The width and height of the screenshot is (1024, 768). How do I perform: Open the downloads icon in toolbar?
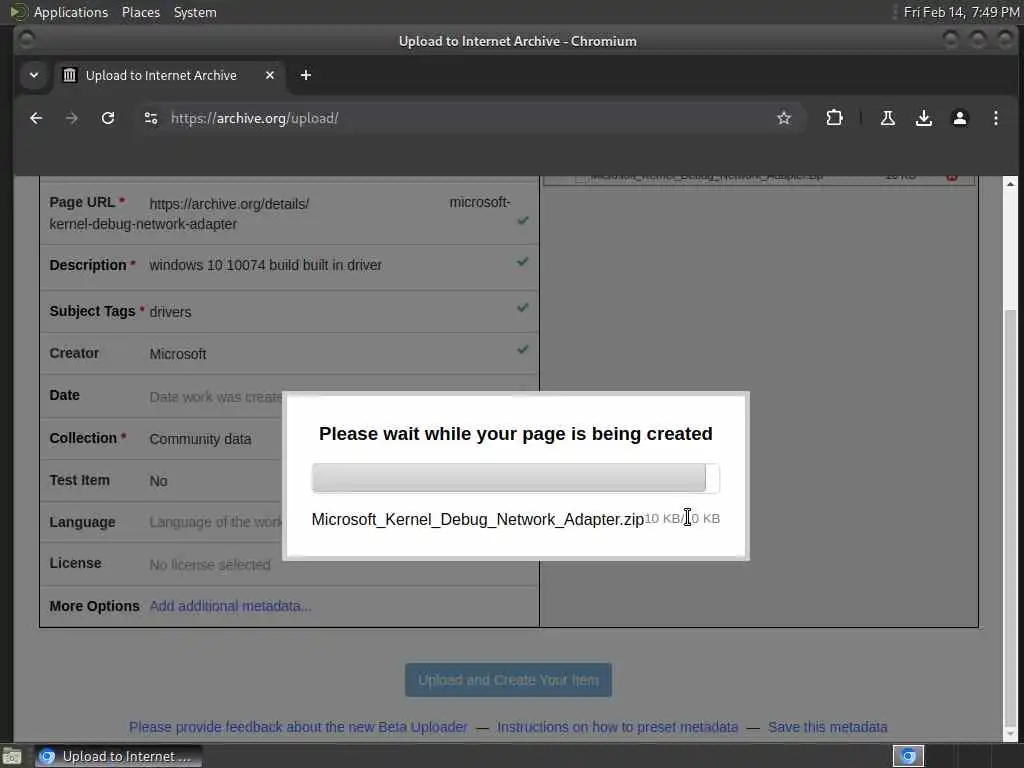coord(923,118)
